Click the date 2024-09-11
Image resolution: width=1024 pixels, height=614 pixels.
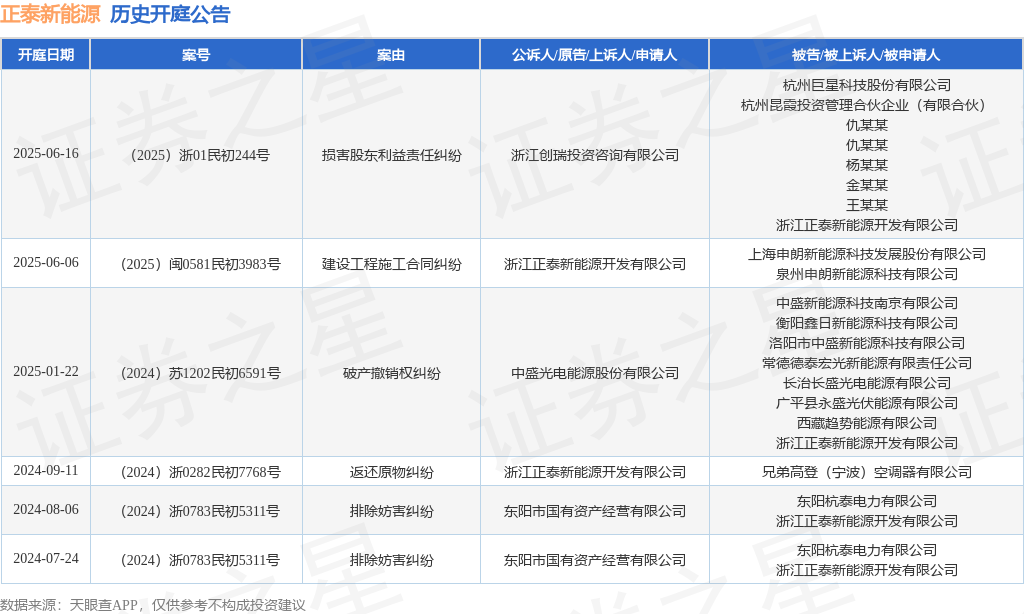click(46, 471)
